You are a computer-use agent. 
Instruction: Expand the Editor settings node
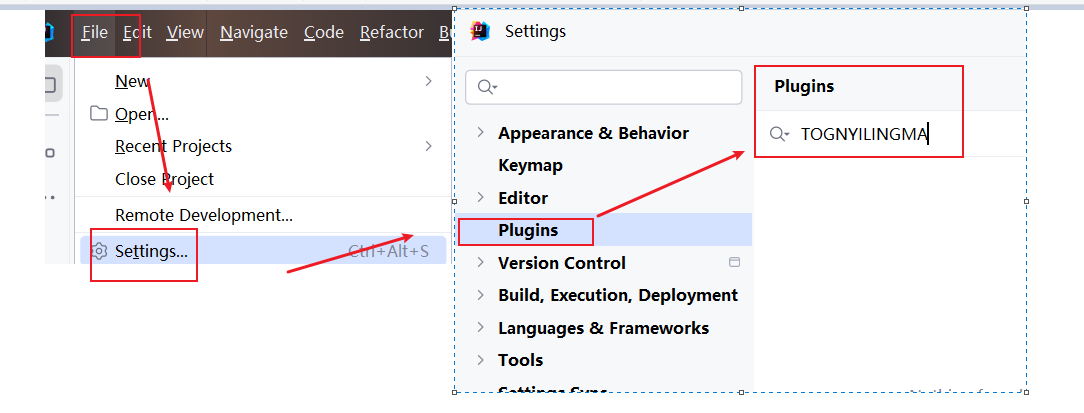[x=481, y=198]
